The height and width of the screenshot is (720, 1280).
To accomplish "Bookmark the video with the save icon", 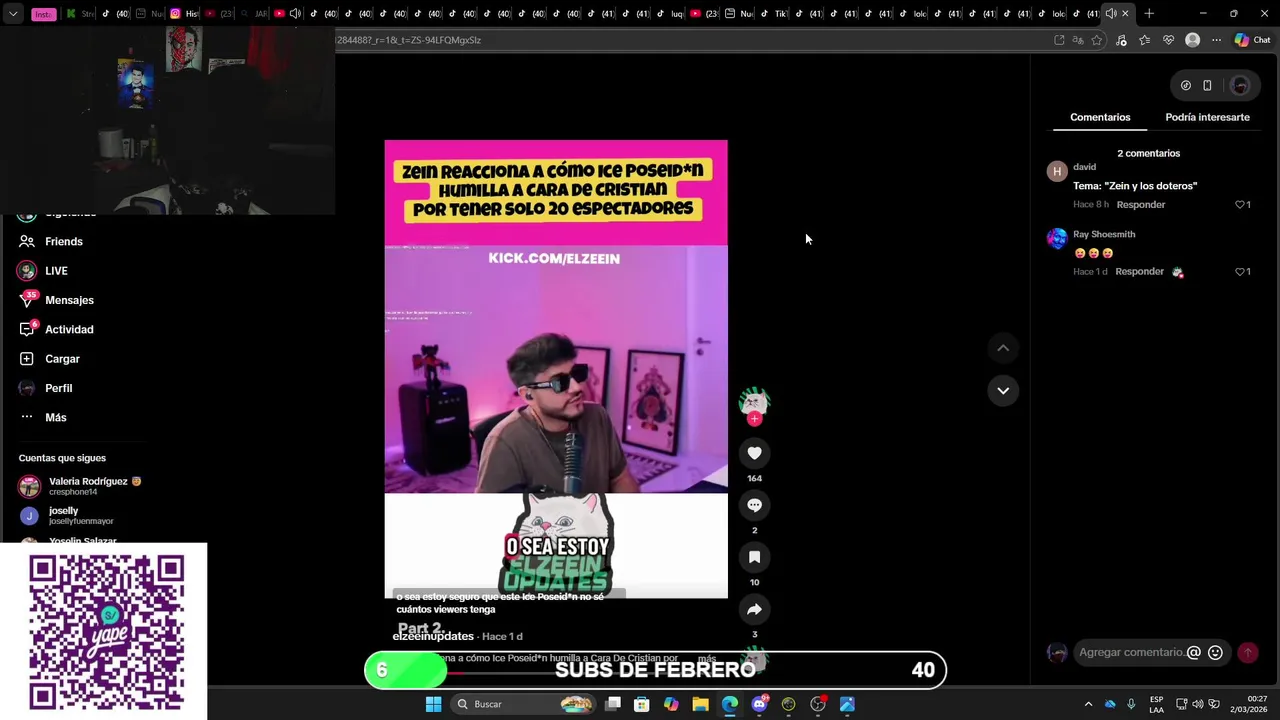I will tap(754, 557).
